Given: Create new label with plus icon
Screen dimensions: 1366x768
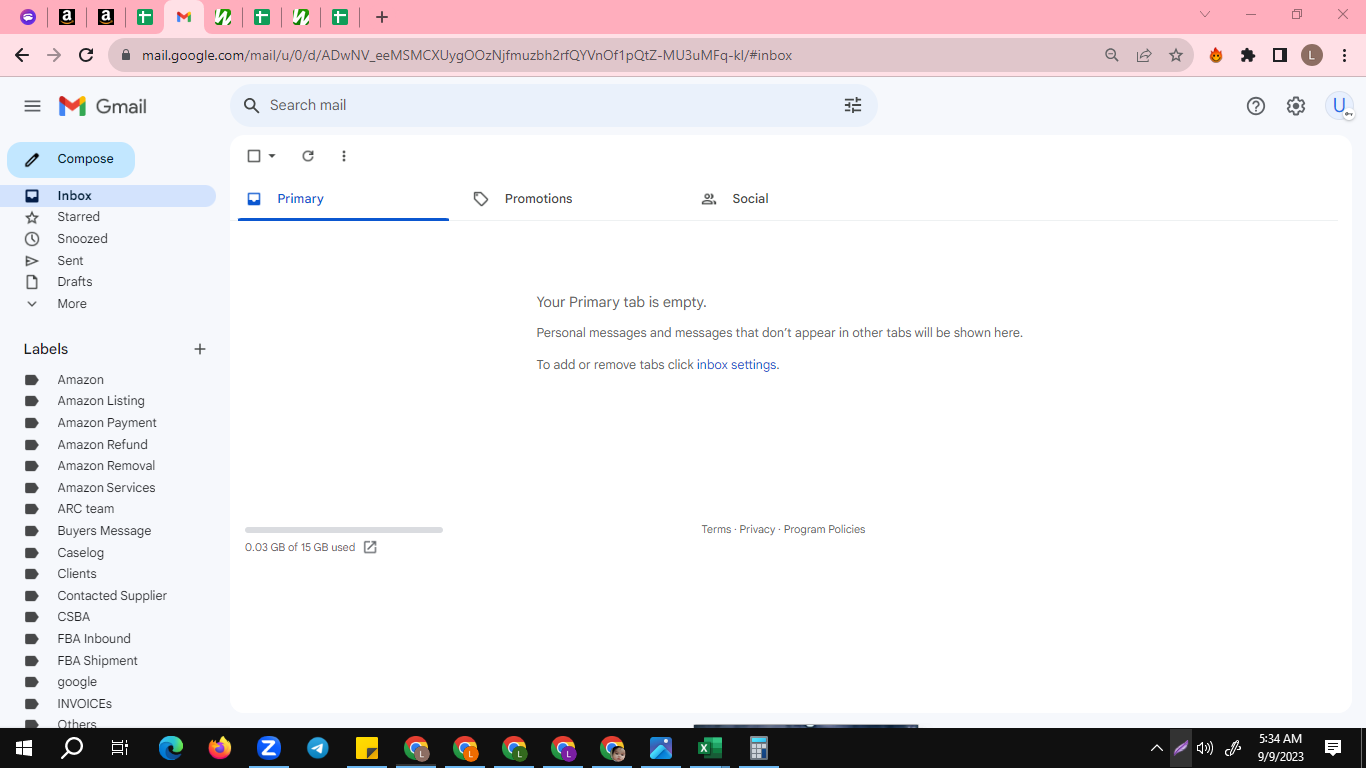Looking at the screenshot, I should pyautogui.click(x=200, y=349).
